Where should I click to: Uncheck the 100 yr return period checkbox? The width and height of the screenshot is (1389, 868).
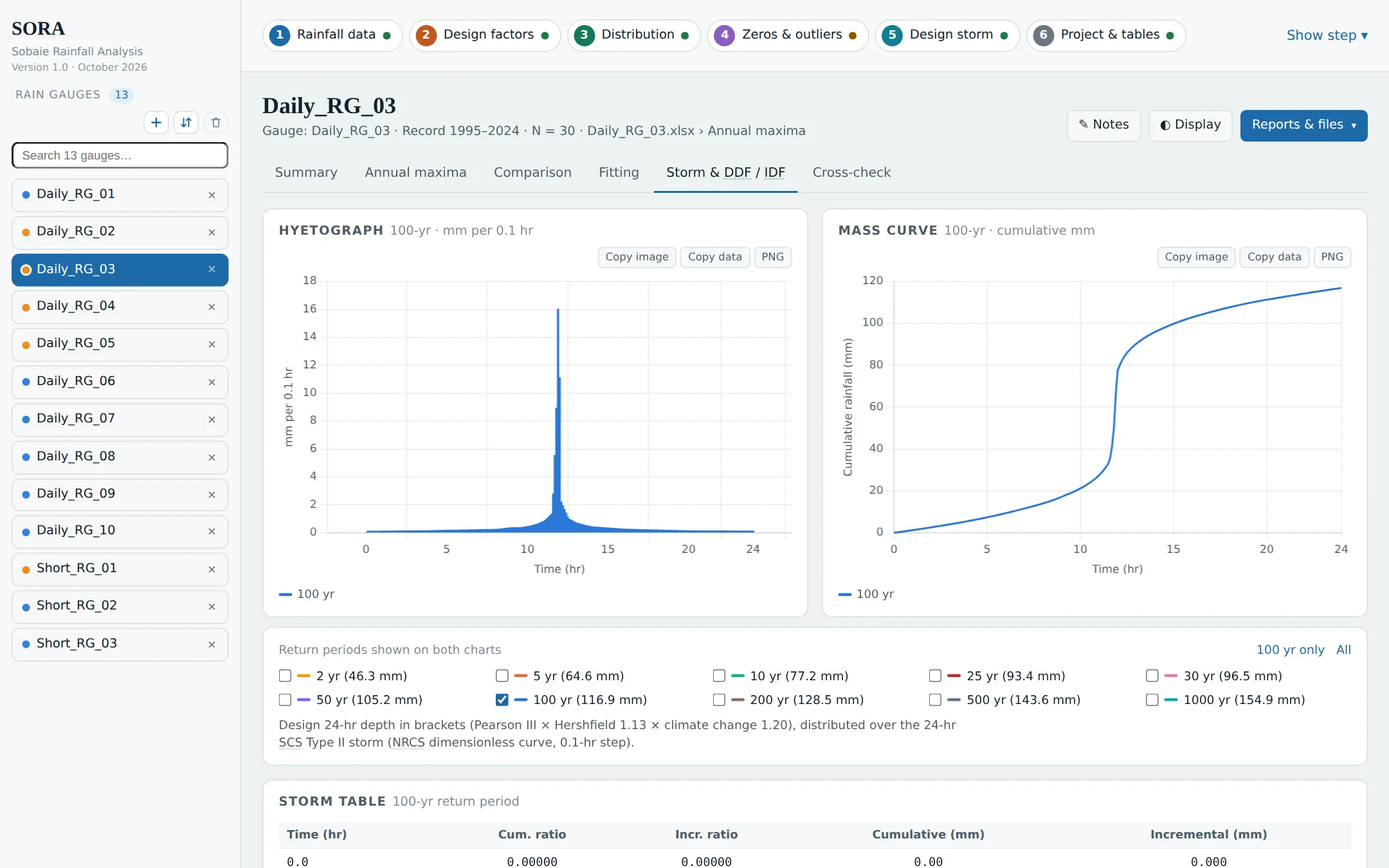point(502,700)
